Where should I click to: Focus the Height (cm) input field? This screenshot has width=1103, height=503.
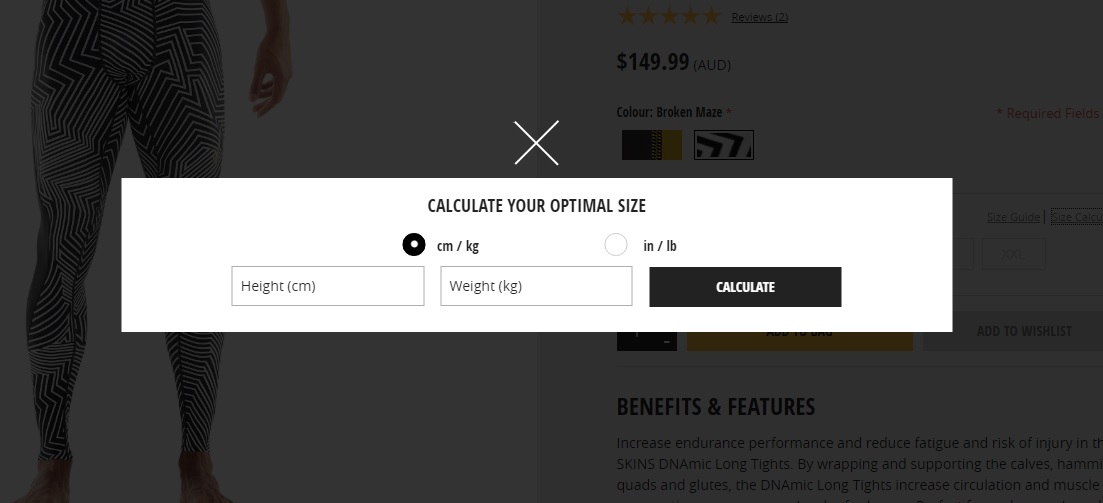tap(328, 286)
